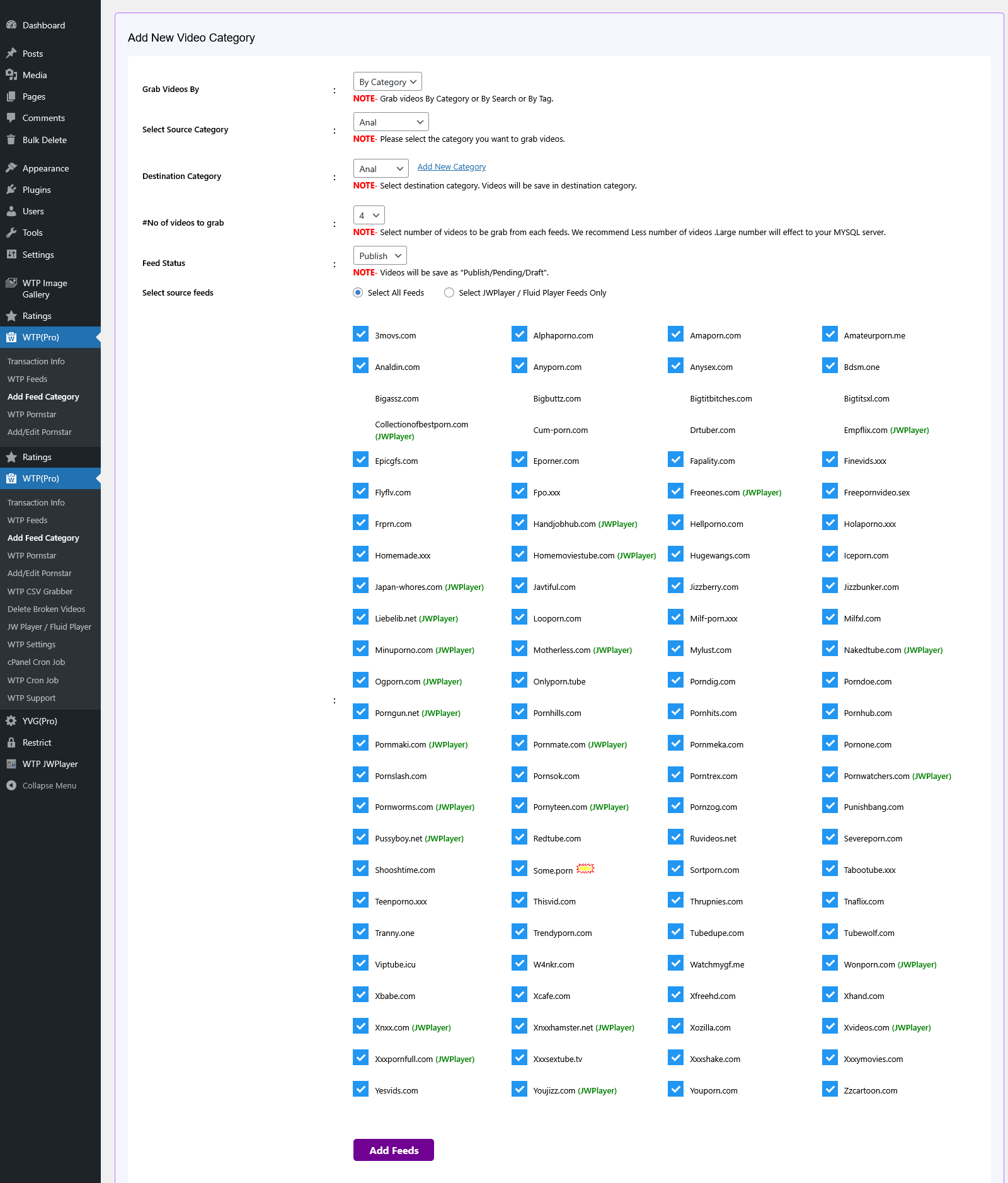Select the Appearance paintbrush icon
Image resolution: width=1008 pixels, height=1183 pixels.
(x=11, y=168)
